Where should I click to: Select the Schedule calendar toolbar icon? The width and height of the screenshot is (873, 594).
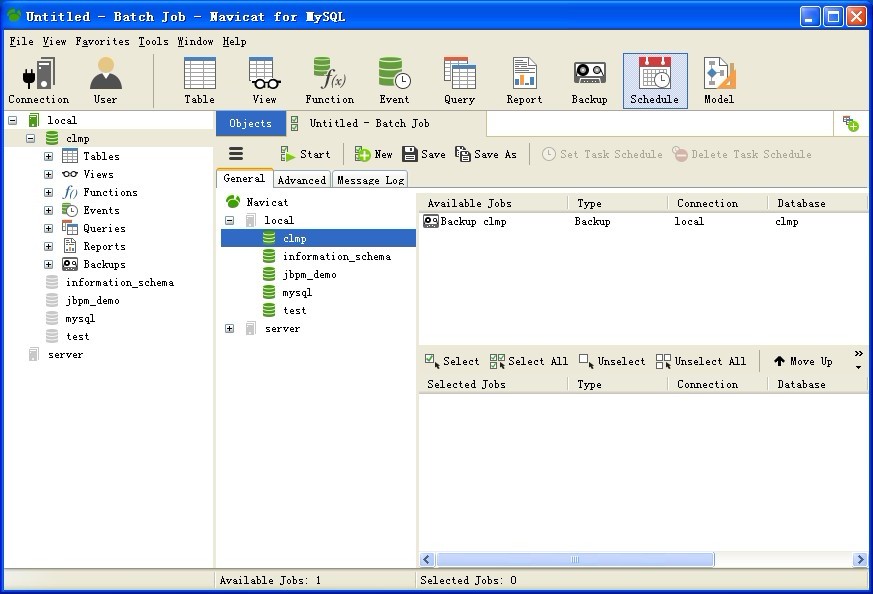(655, 81)
